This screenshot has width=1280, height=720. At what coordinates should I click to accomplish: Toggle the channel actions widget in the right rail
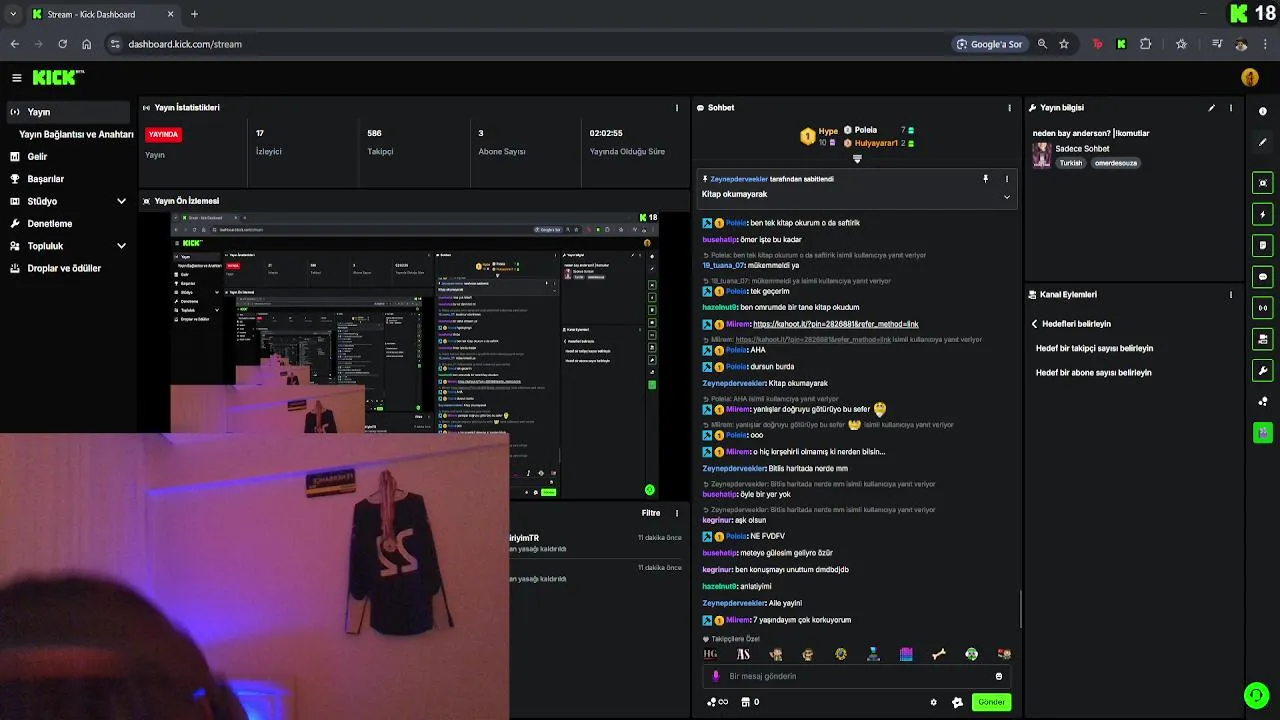point(1263,340)
